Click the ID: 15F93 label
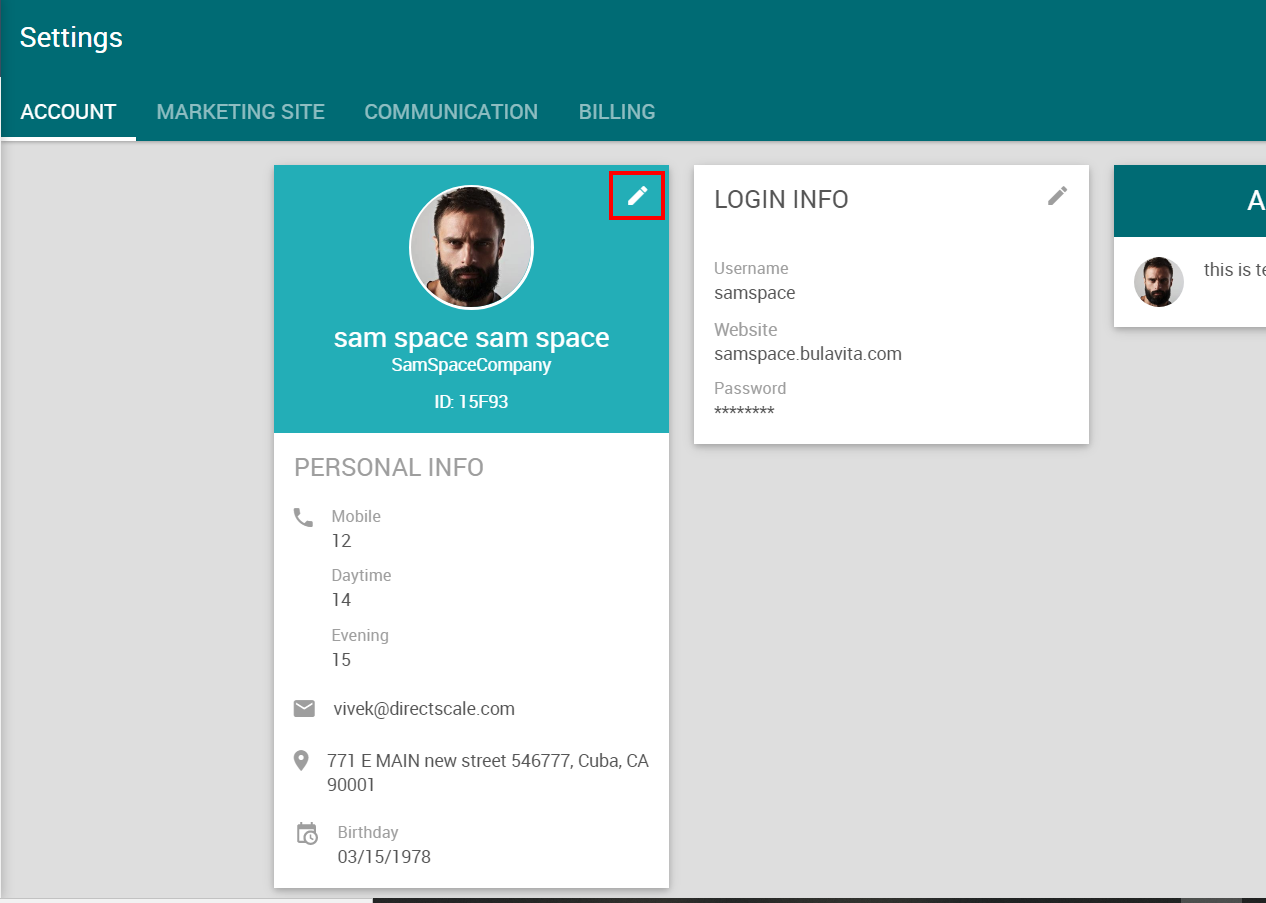 (x=471, y=402)
